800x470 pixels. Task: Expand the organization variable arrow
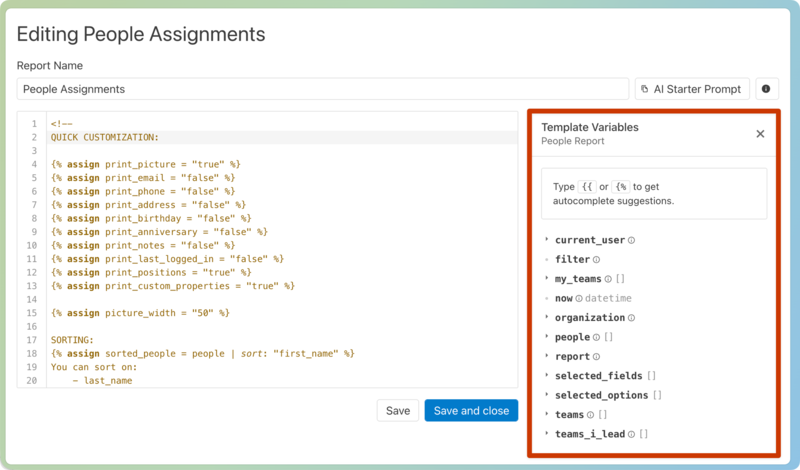546,317
